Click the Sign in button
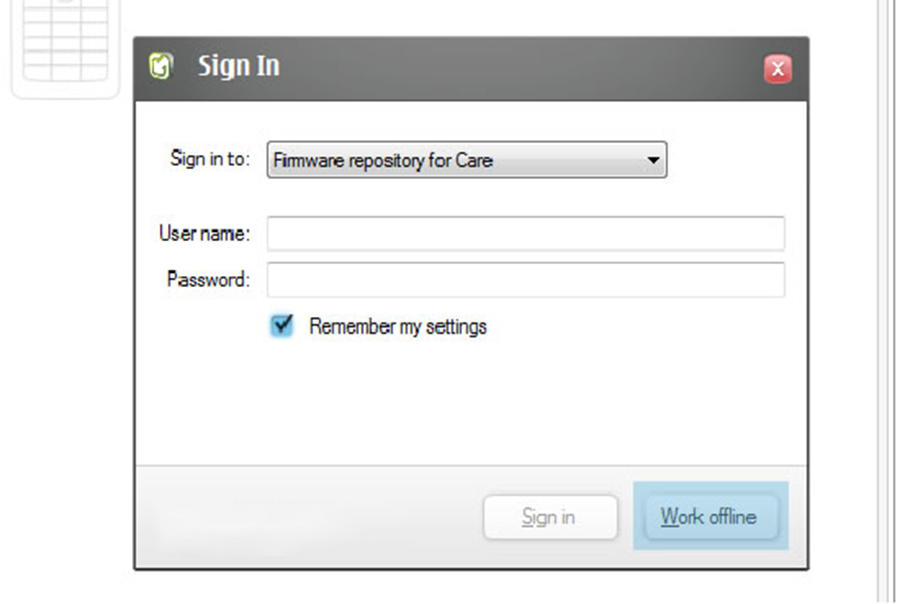The height and width of the screenshot is (604, 900). 550,517
